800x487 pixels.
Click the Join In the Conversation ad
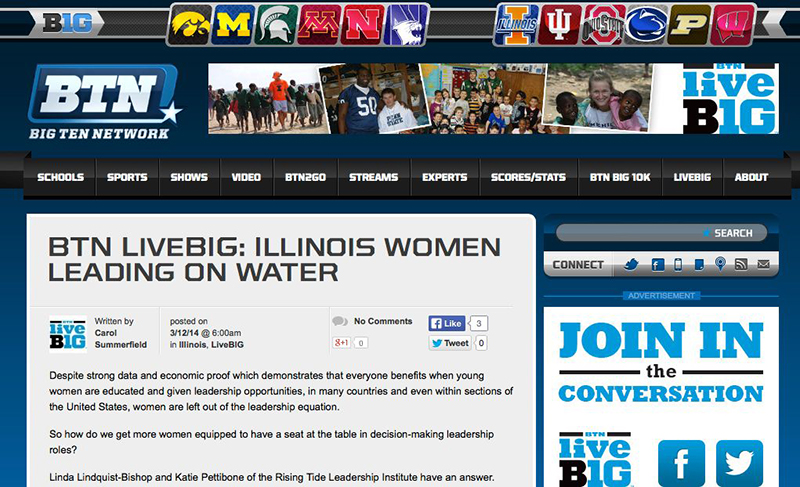[x=661, y=397]
